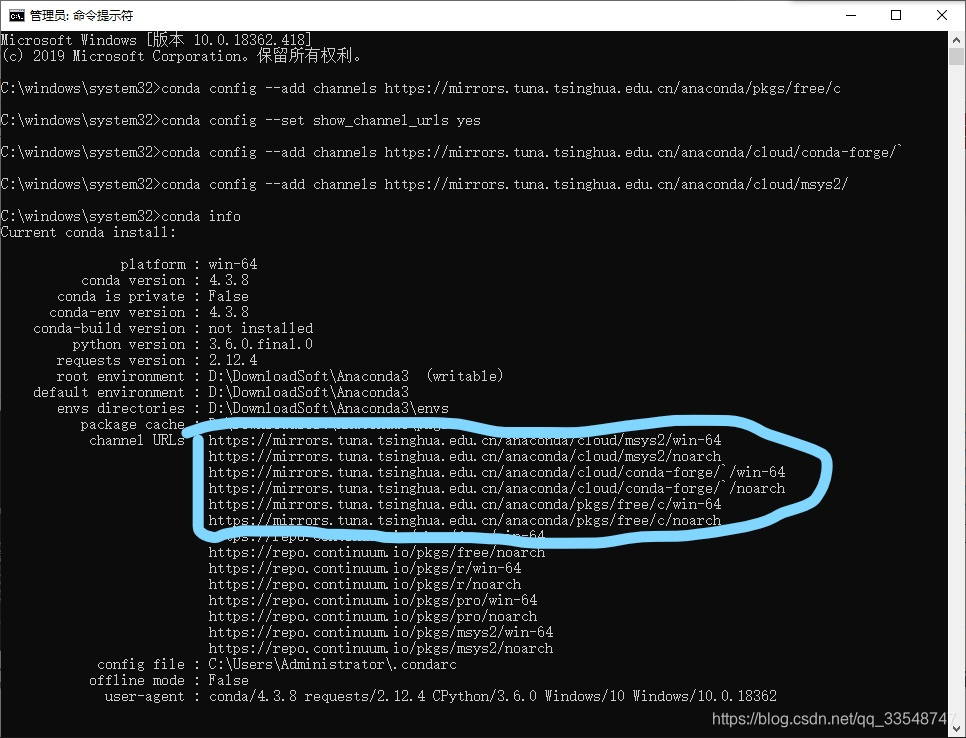
Task: Click the repo.continuum.io pkgs/r/win-64 URL
Action: click(365, 569)
